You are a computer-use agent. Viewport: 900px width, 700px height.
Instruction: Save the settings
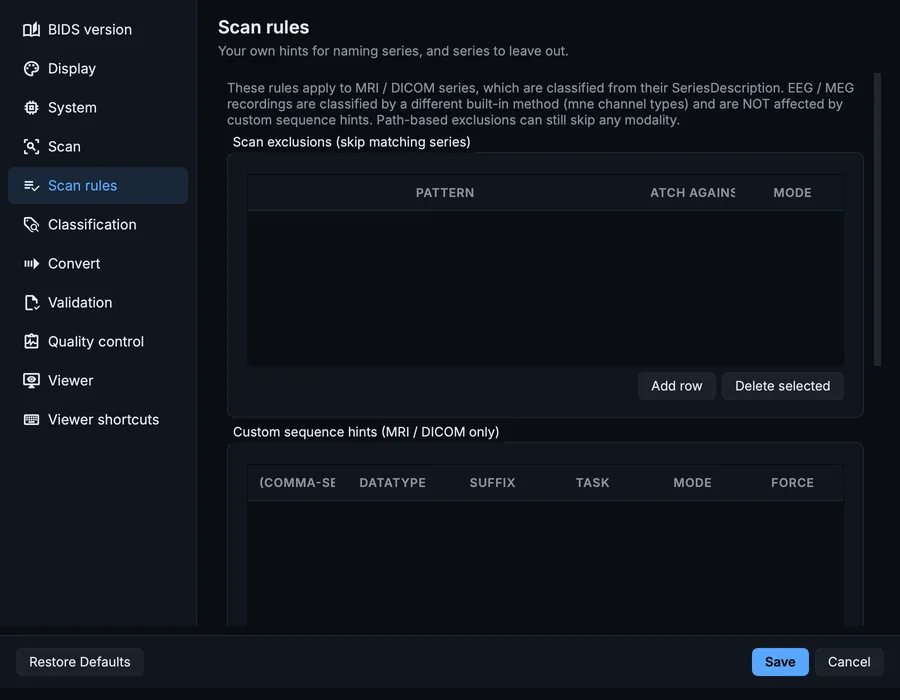(780, 662)
